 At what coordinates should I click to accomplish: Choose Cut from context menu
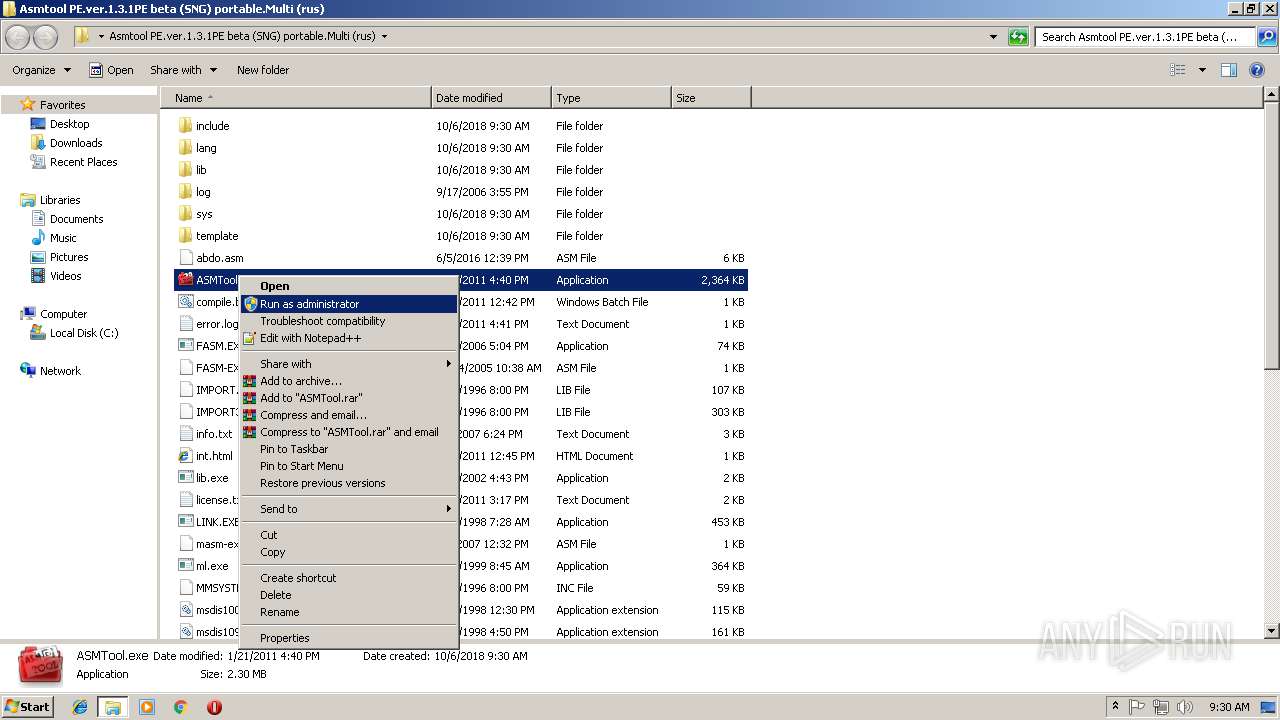(349, 535)
